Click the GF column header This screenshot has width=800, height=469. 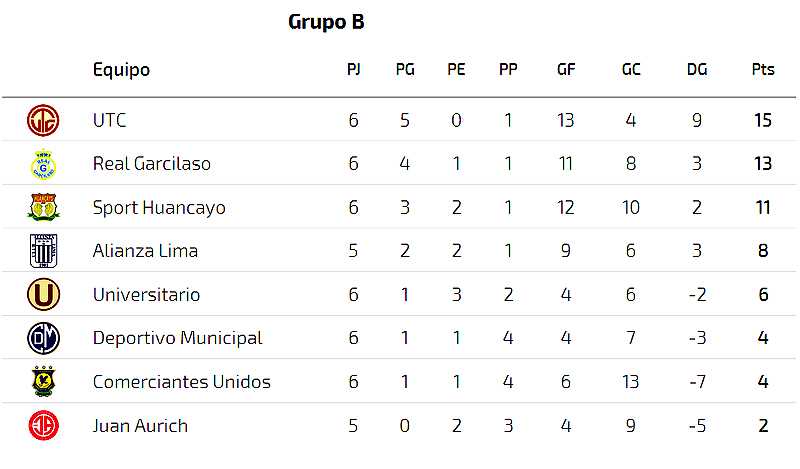coord(566,69)
